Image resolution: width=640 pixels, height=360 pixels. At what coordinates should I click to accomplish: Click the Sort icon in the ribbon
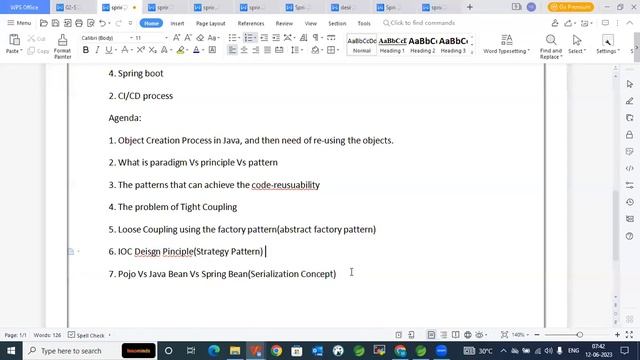[x=303, y=38]
